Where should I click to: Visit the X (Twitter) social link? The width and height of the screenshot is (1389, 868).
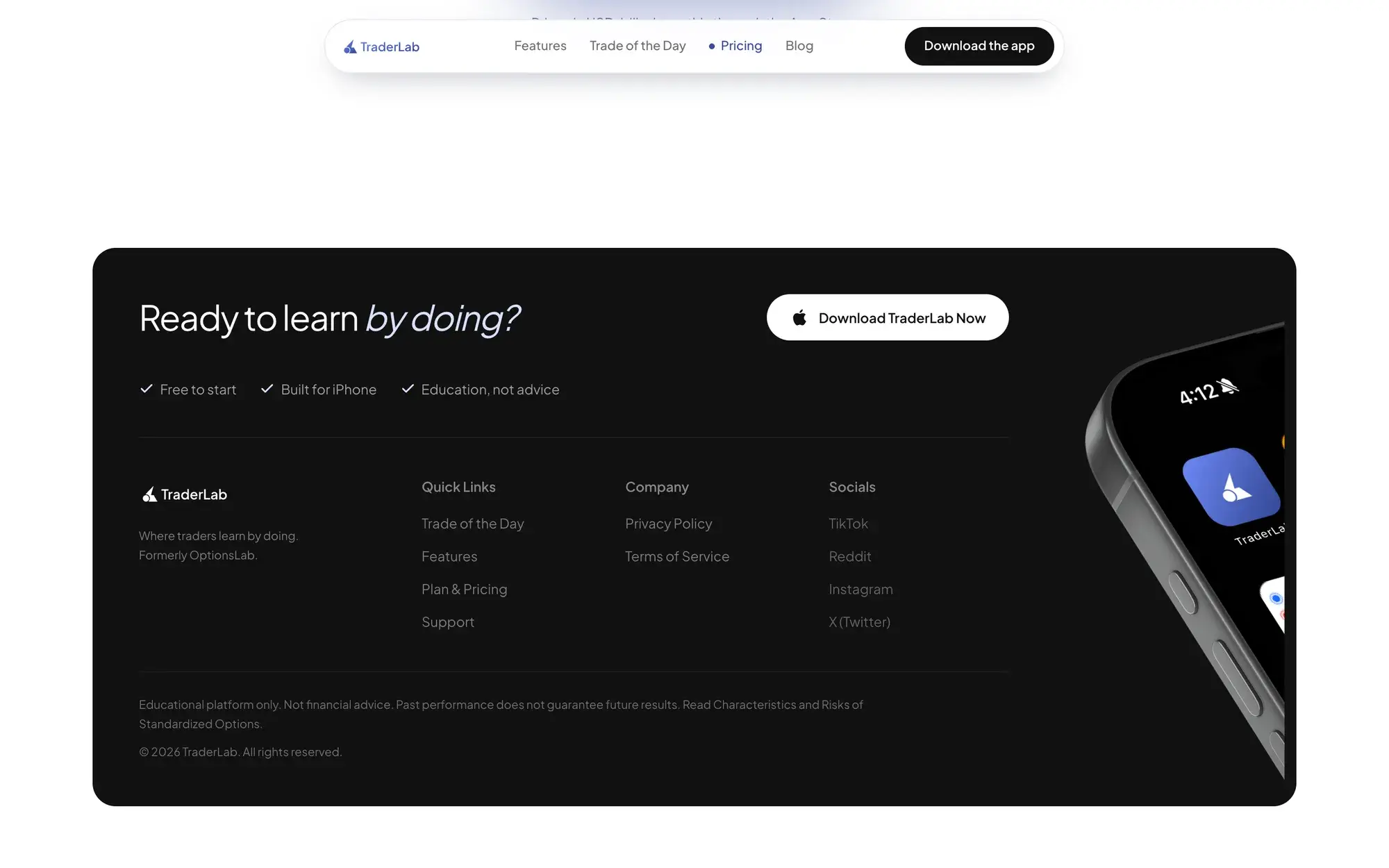(x=860, y=622)
